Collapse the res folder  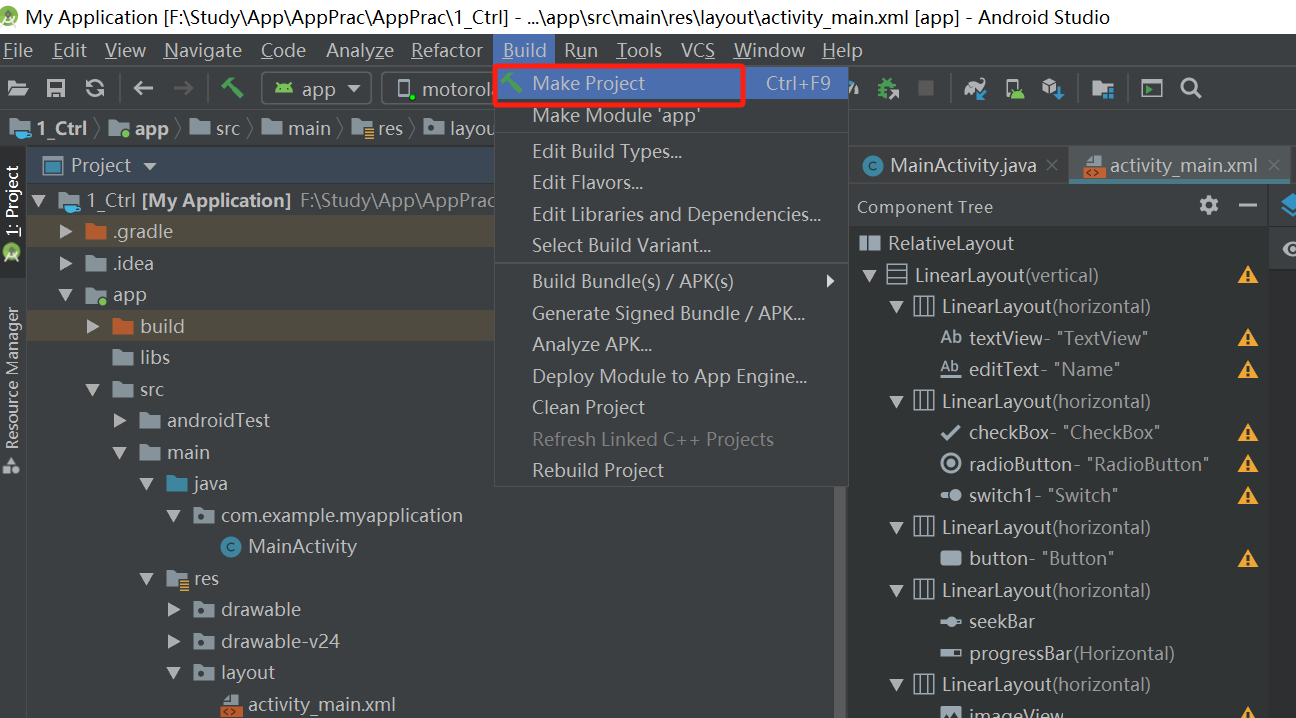point(147,579)
